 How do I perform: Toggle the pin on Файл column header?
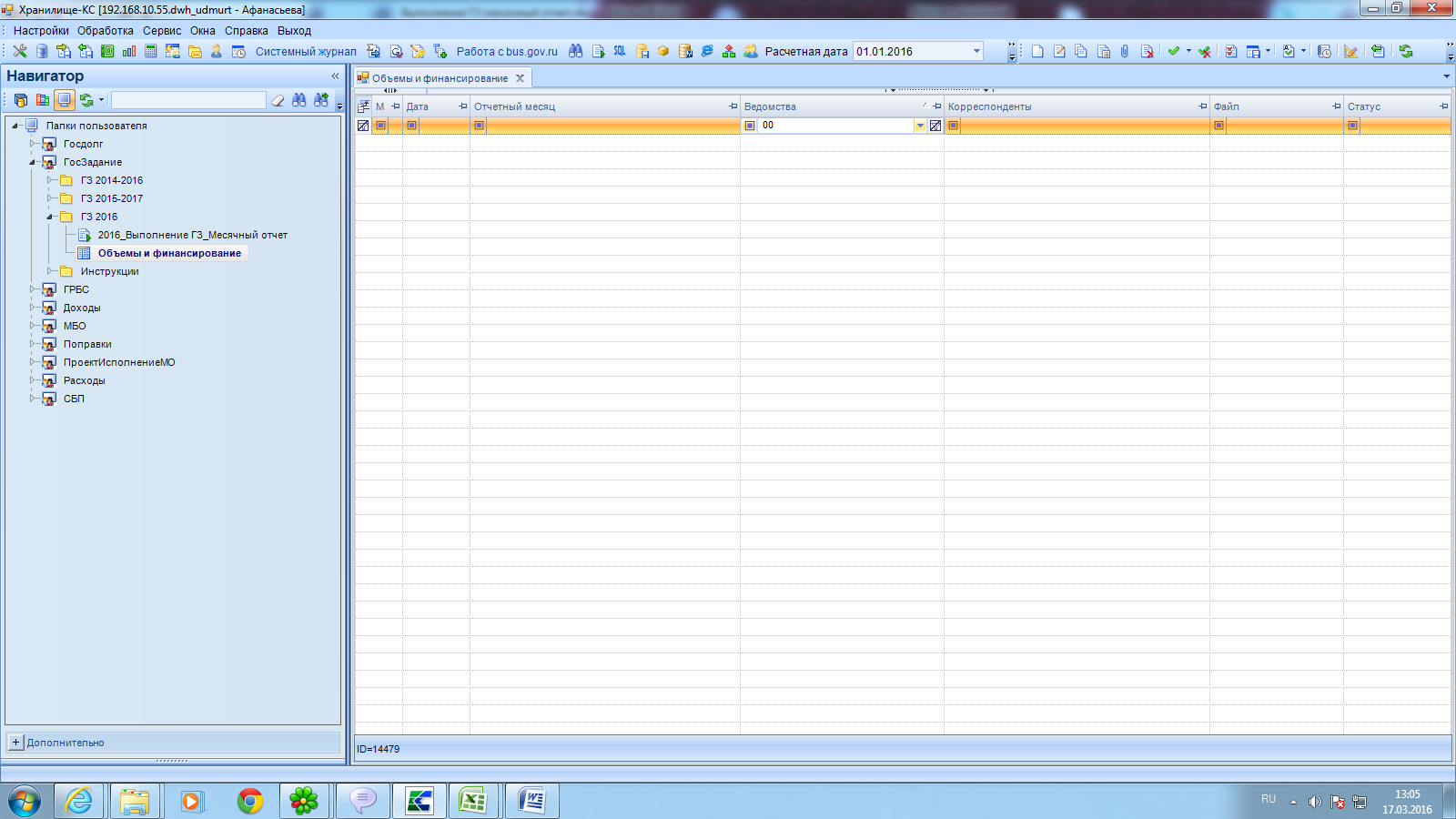1336,106
